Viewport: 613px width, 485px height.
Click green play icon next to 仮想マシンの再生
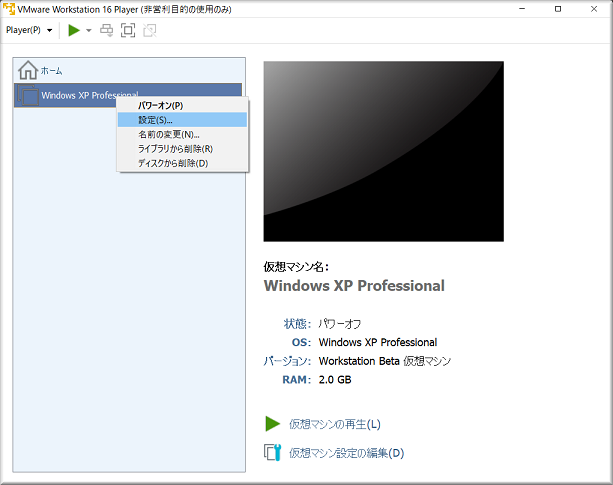tap(272, 424)
